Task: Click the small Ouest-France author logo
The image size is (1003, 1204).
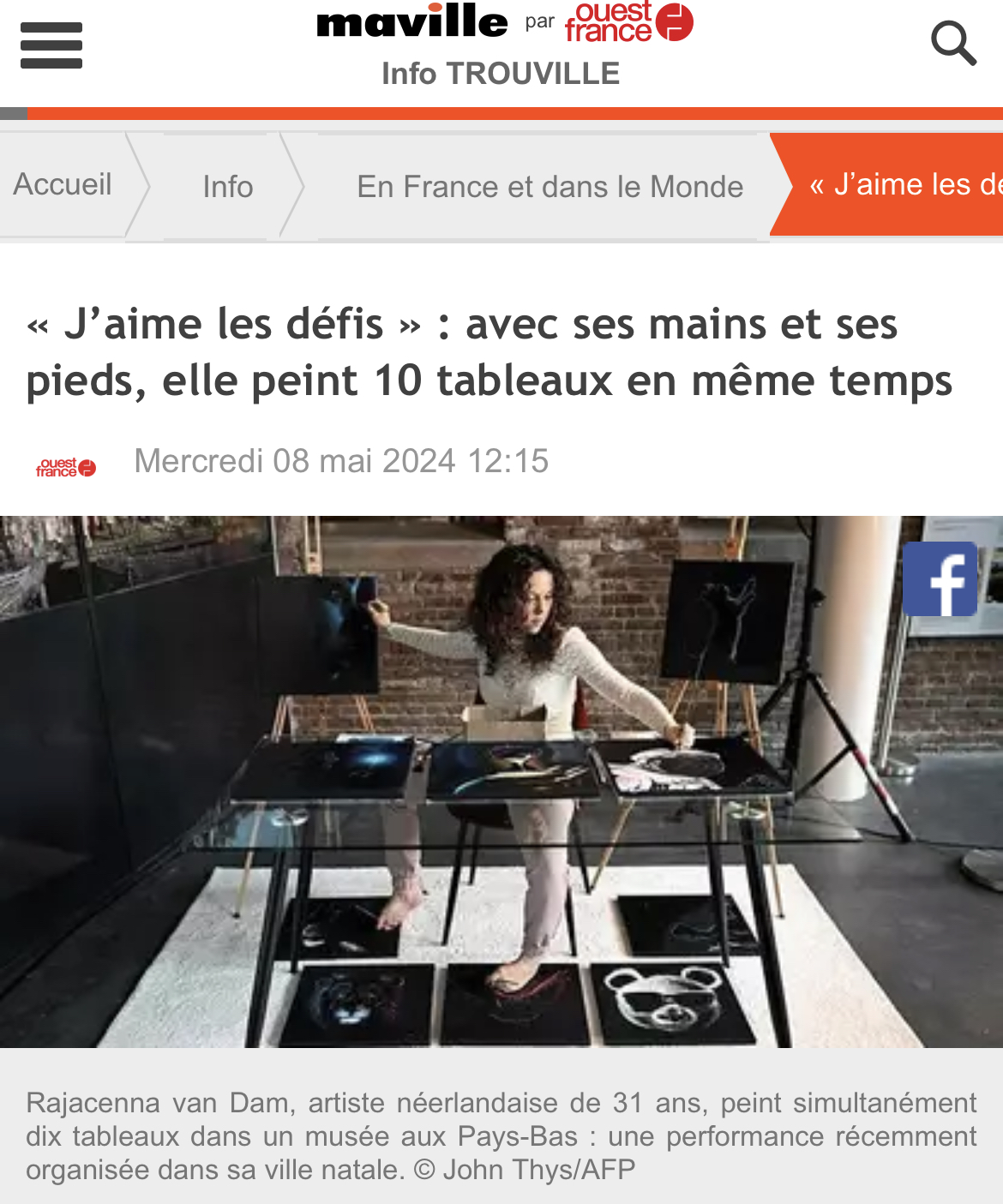Action: point(66,467)
